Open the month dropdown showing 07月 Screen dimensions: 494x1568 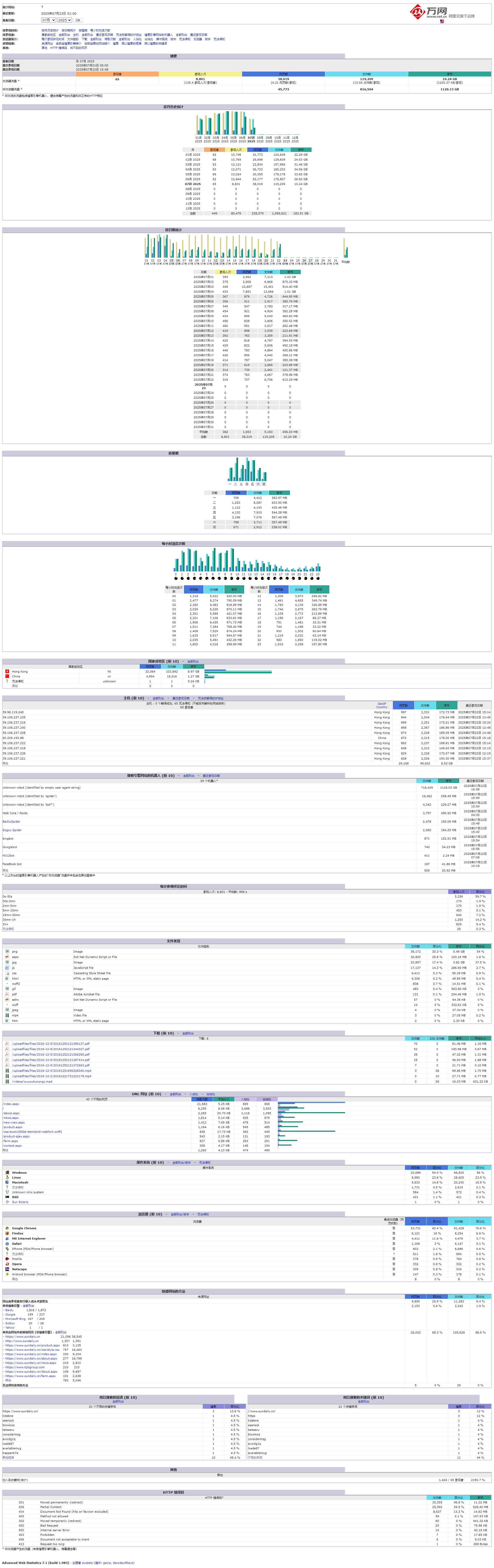48,20
